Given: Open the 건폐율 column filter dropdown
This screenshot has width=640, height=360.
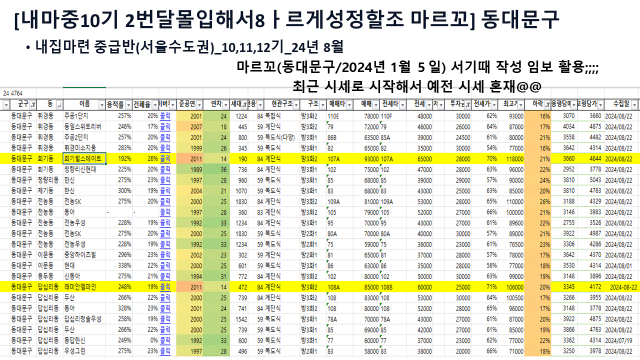Looking at the screenshot, I should [155, 105].
